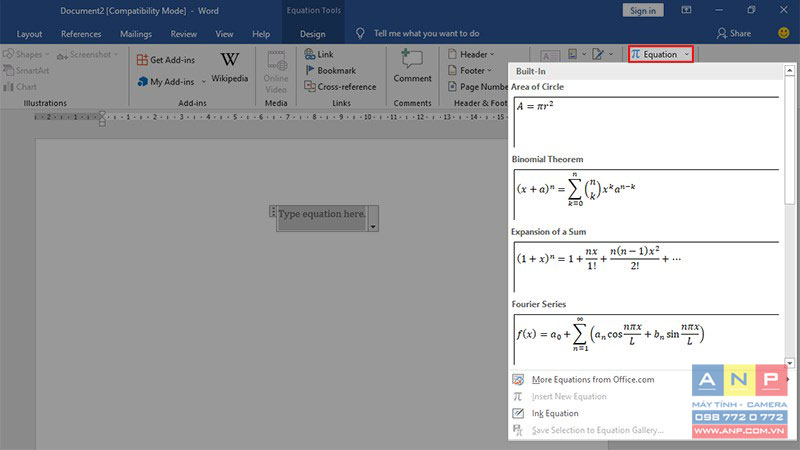Select the Equation Tools Design tab
The width and height of the screenshot is (800, 450).
point(313,34)
